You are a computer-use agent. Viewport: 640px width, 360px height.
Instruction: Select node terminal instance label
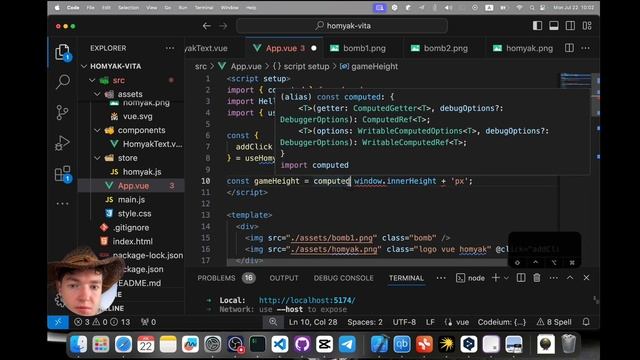pyautogui.click(x=471, y=278)
